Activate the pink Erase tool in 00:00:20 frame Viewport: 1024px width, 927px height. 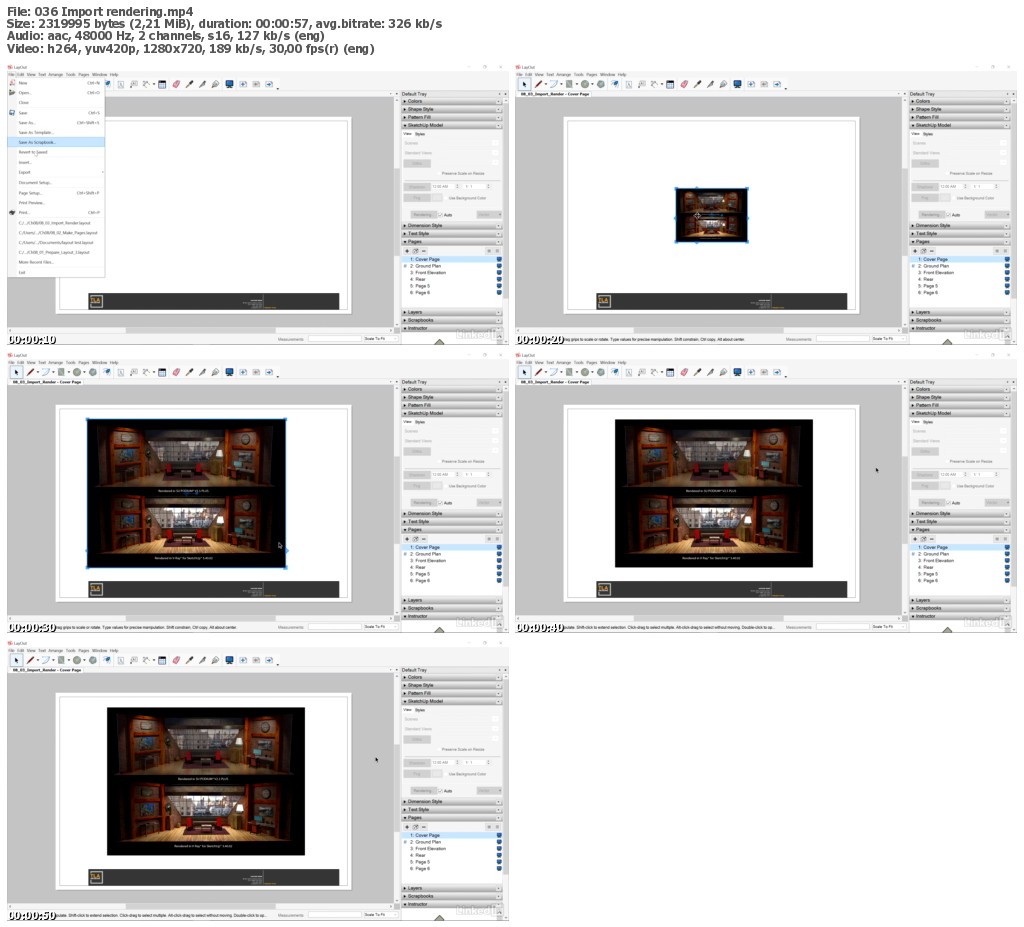tap(684, 84)
